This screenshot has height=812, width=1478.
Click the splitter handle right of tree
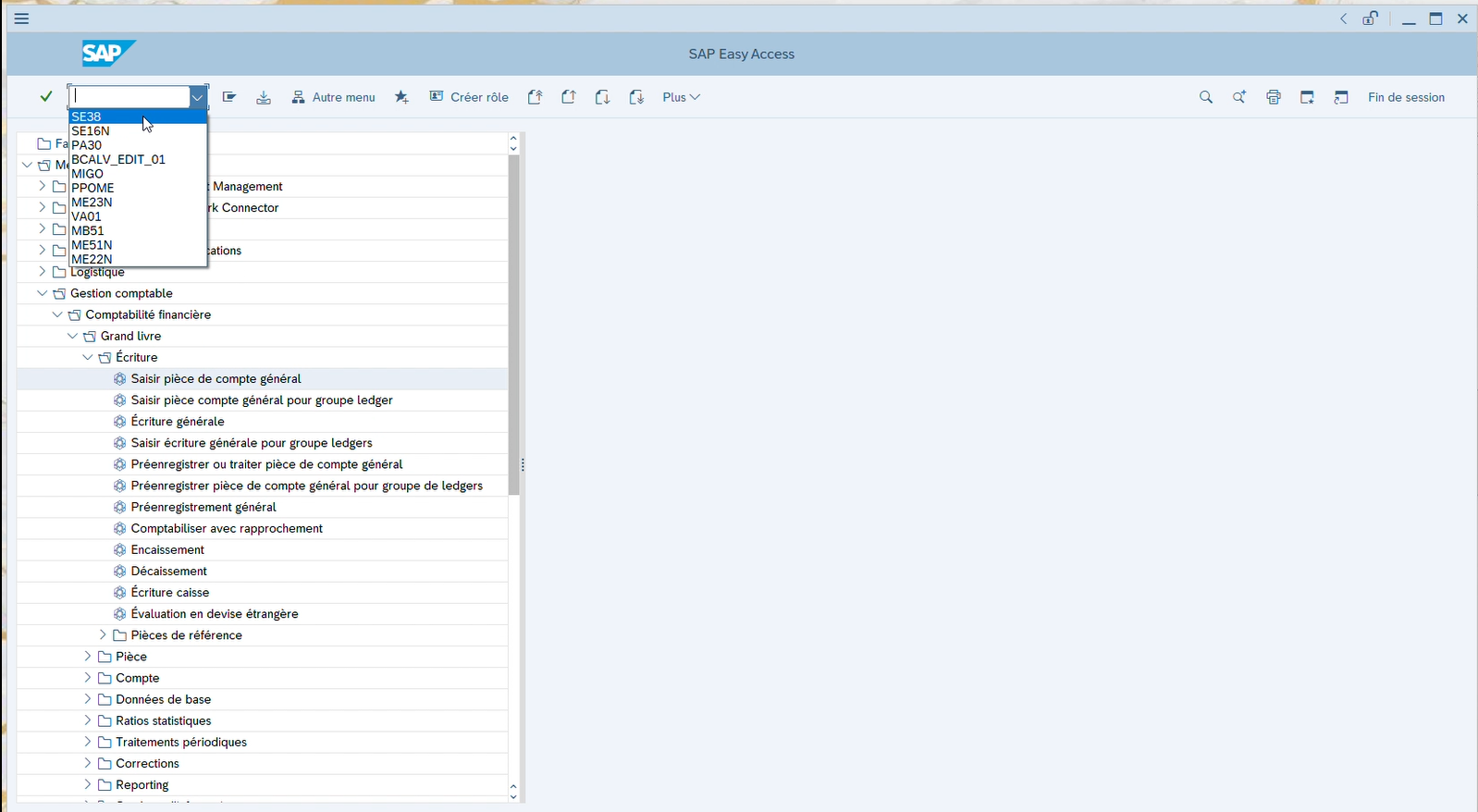[523, 464]
